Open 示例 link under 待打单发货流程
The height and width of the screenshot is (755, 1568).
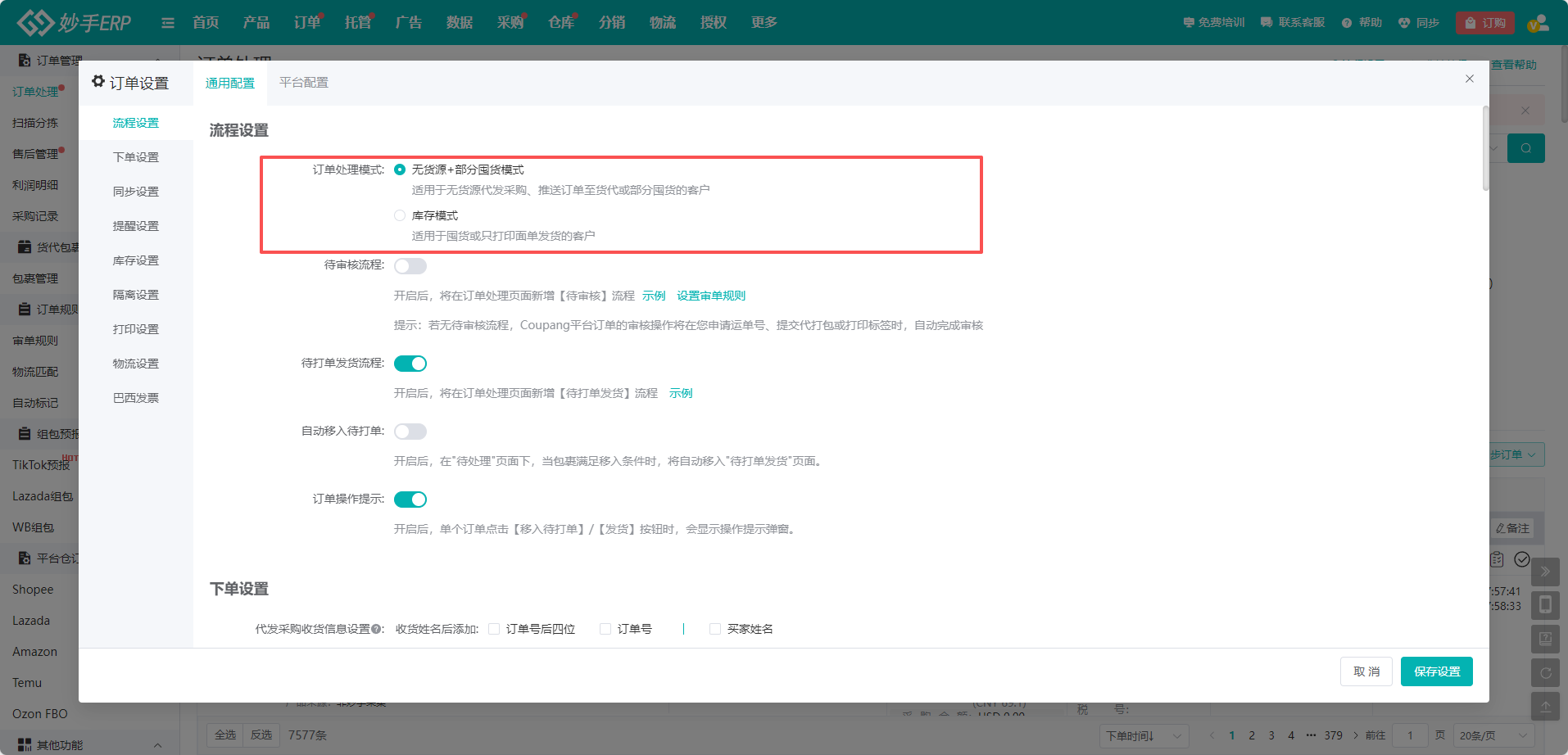point(681,393)
